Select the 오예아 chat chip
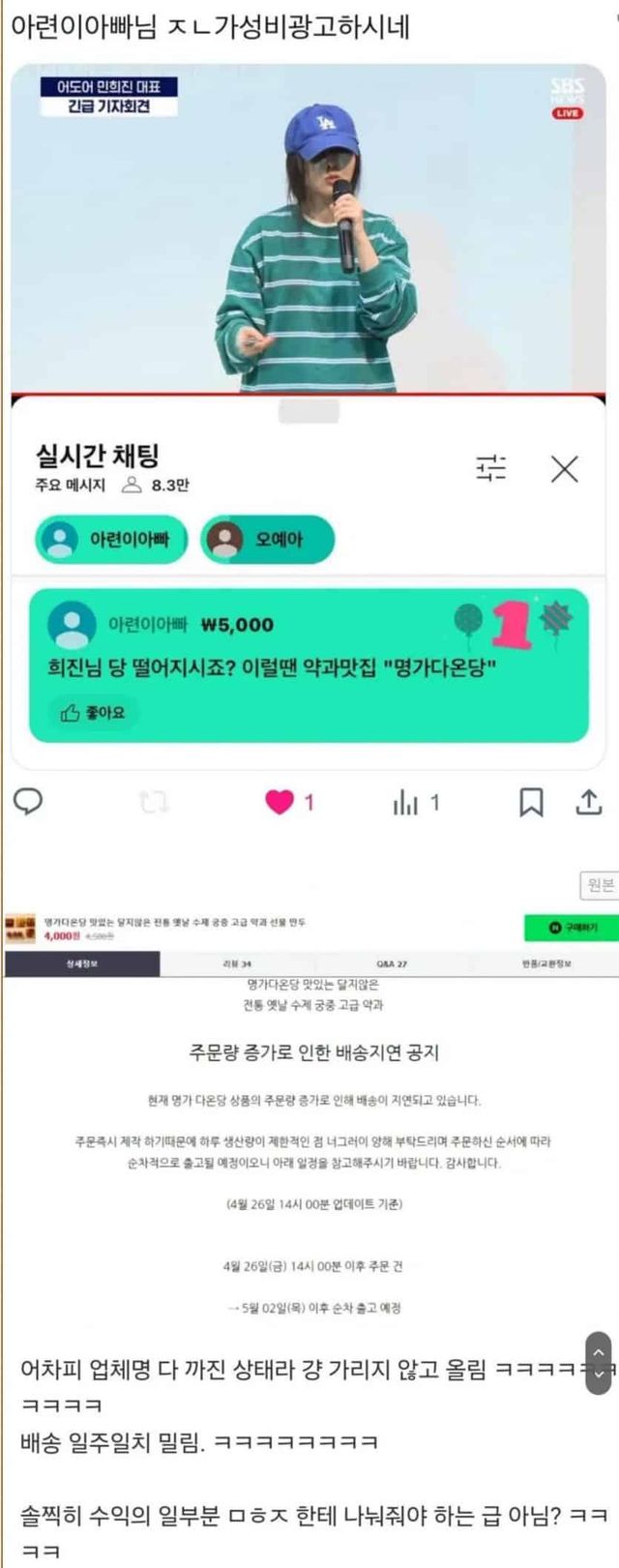This screenshot has width=619, height=1568. click(x=267, y=539)
